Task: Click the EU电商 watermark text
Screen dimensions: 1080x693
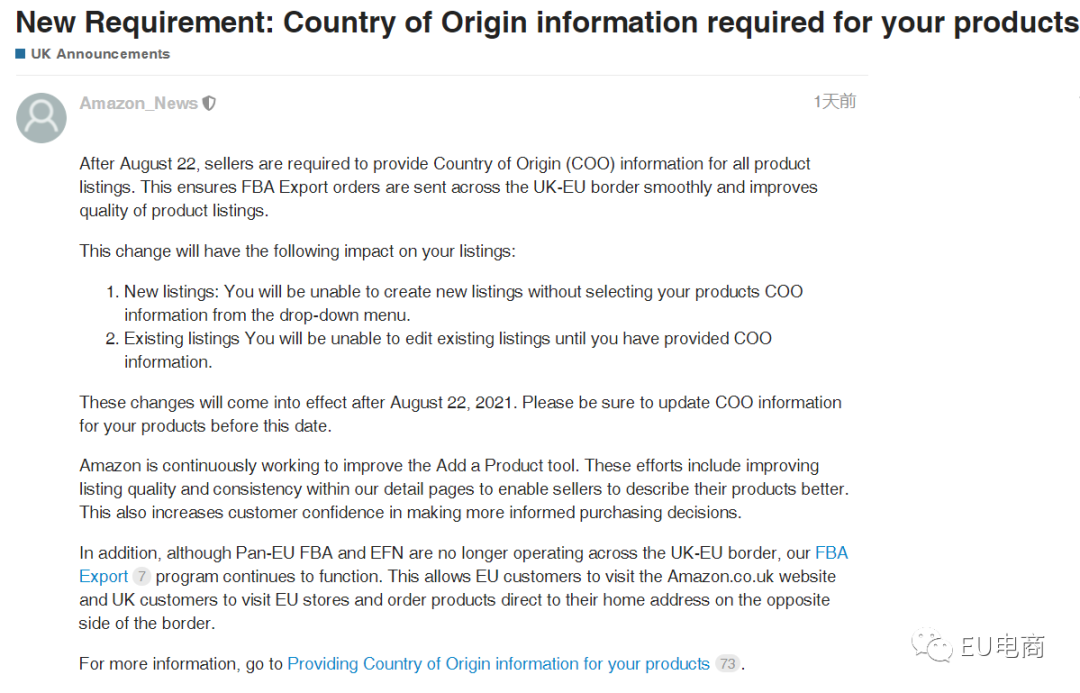Action: [1002, 647]
